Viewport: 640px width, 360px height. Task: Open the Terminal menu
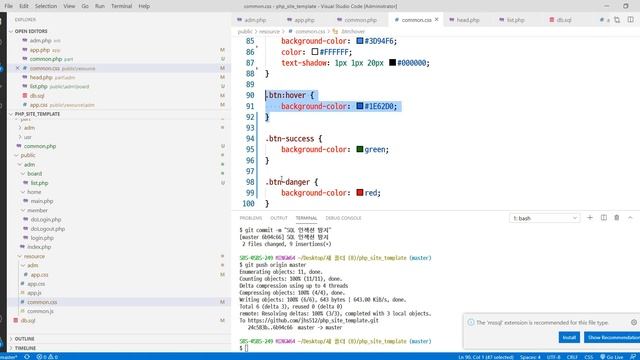click(x=122, y=6)
